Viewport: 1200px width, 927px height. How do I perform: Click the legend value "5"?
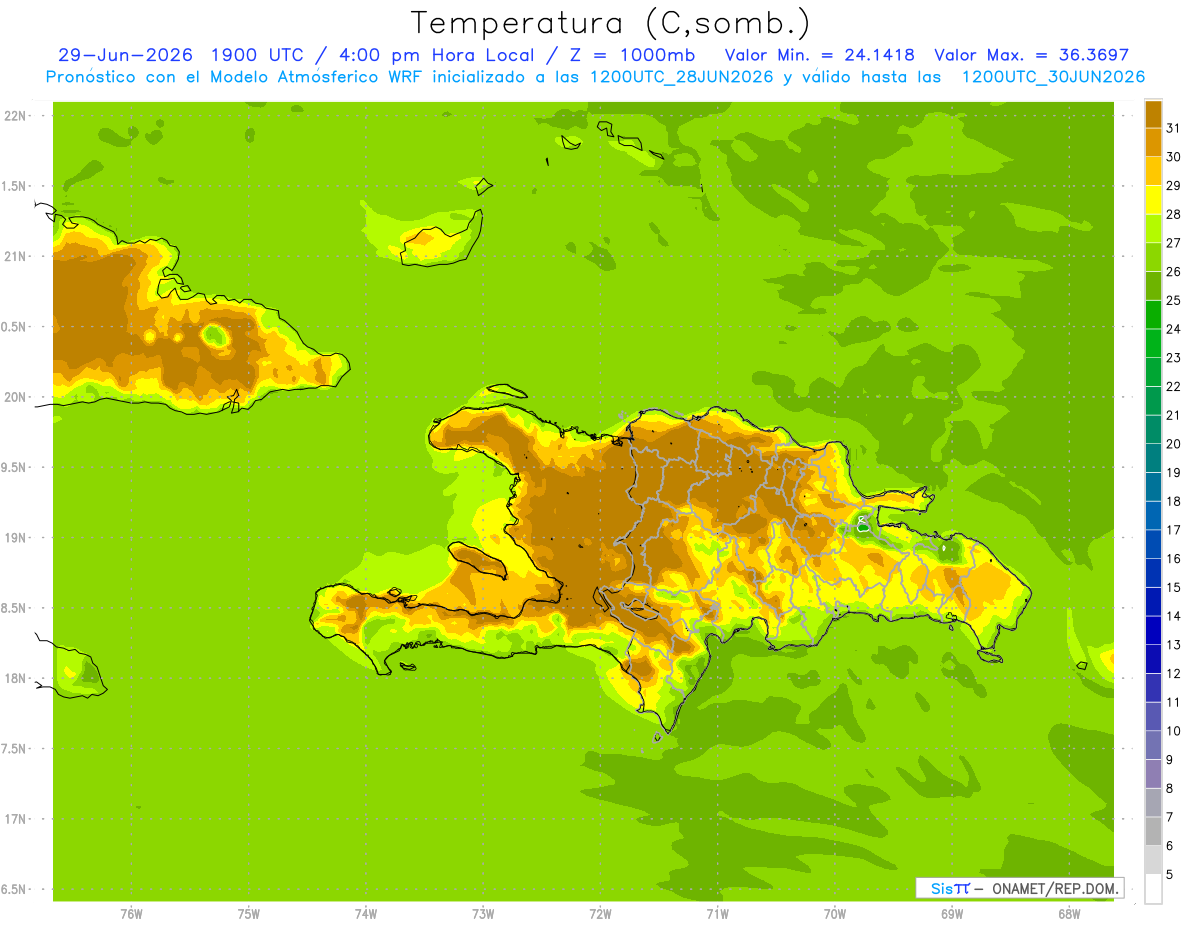point(1171,875)
